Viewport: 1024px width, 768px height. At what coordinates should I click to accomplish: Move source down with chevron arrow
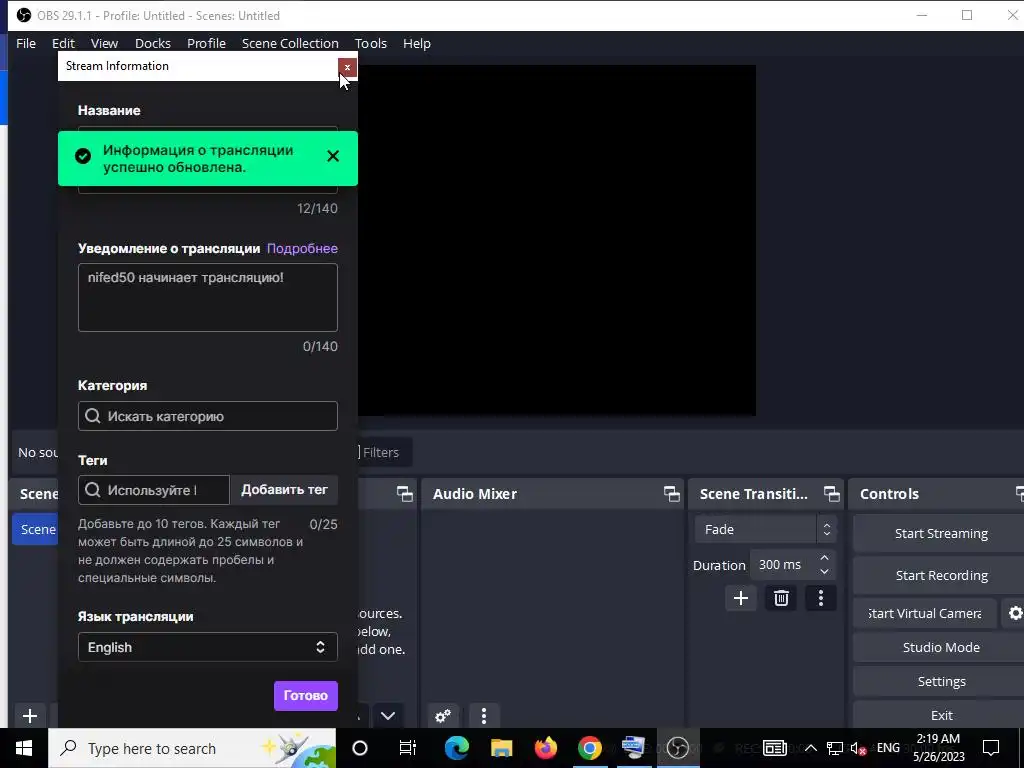[388, 716]
